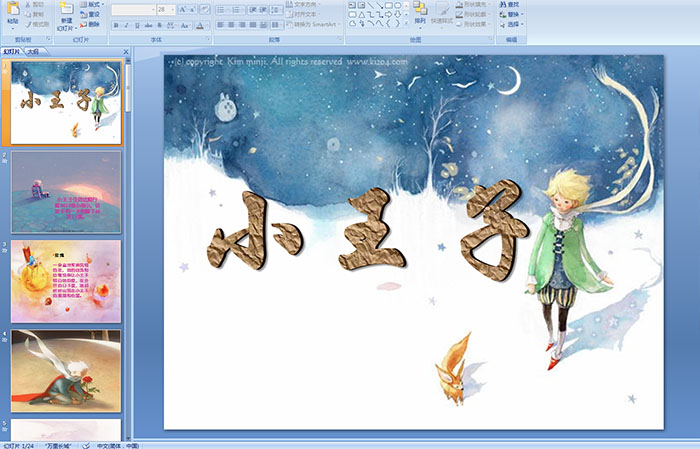Open Shape Effects (形状效果) menu
Viewport: 700px width, 449px height.
474,24
